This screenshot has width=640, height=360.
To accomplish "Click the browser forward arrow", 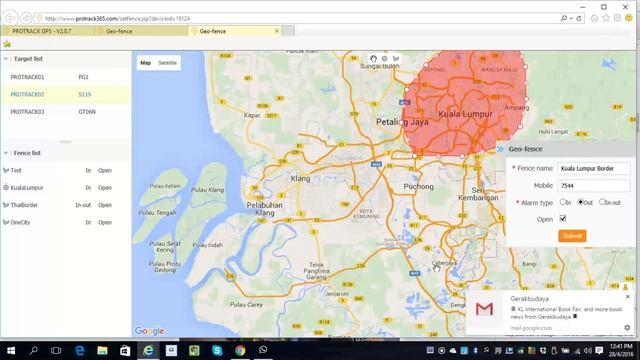I will coord(26,18).
